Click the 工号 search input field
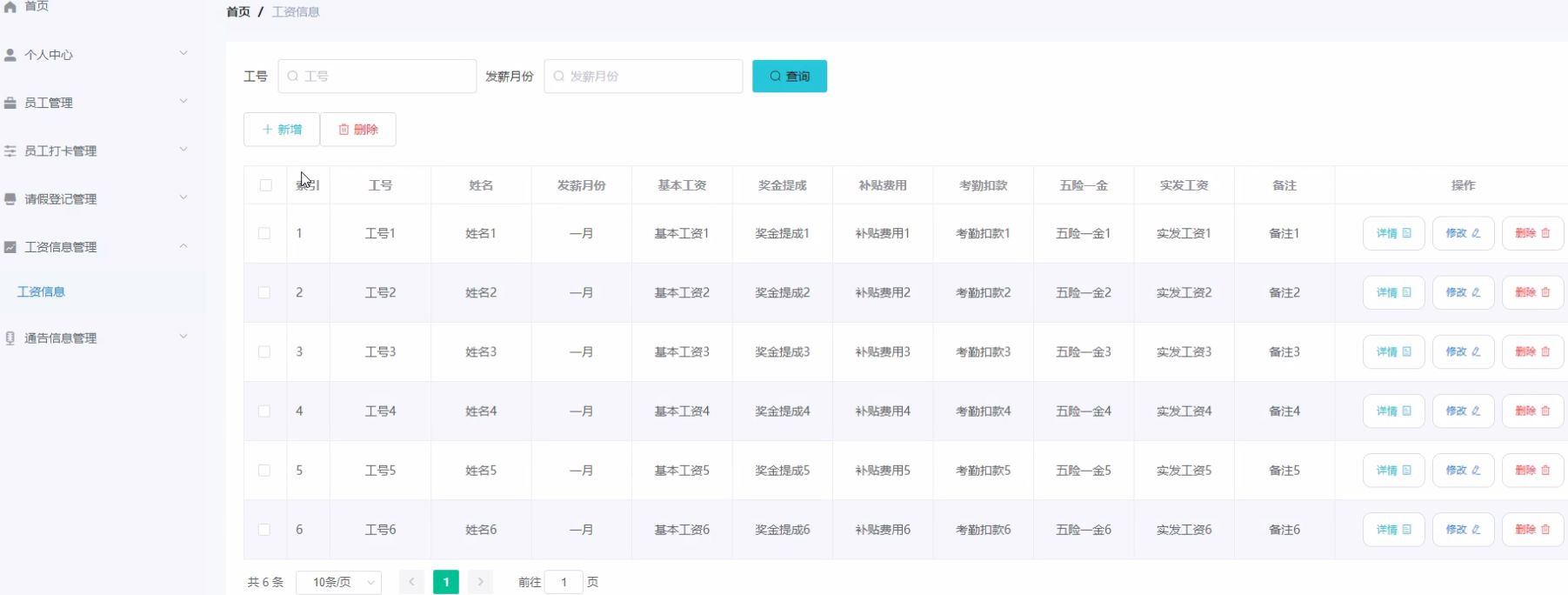Image resolution: width=1568 pixels, height=595 pixels. pos(377,76)
